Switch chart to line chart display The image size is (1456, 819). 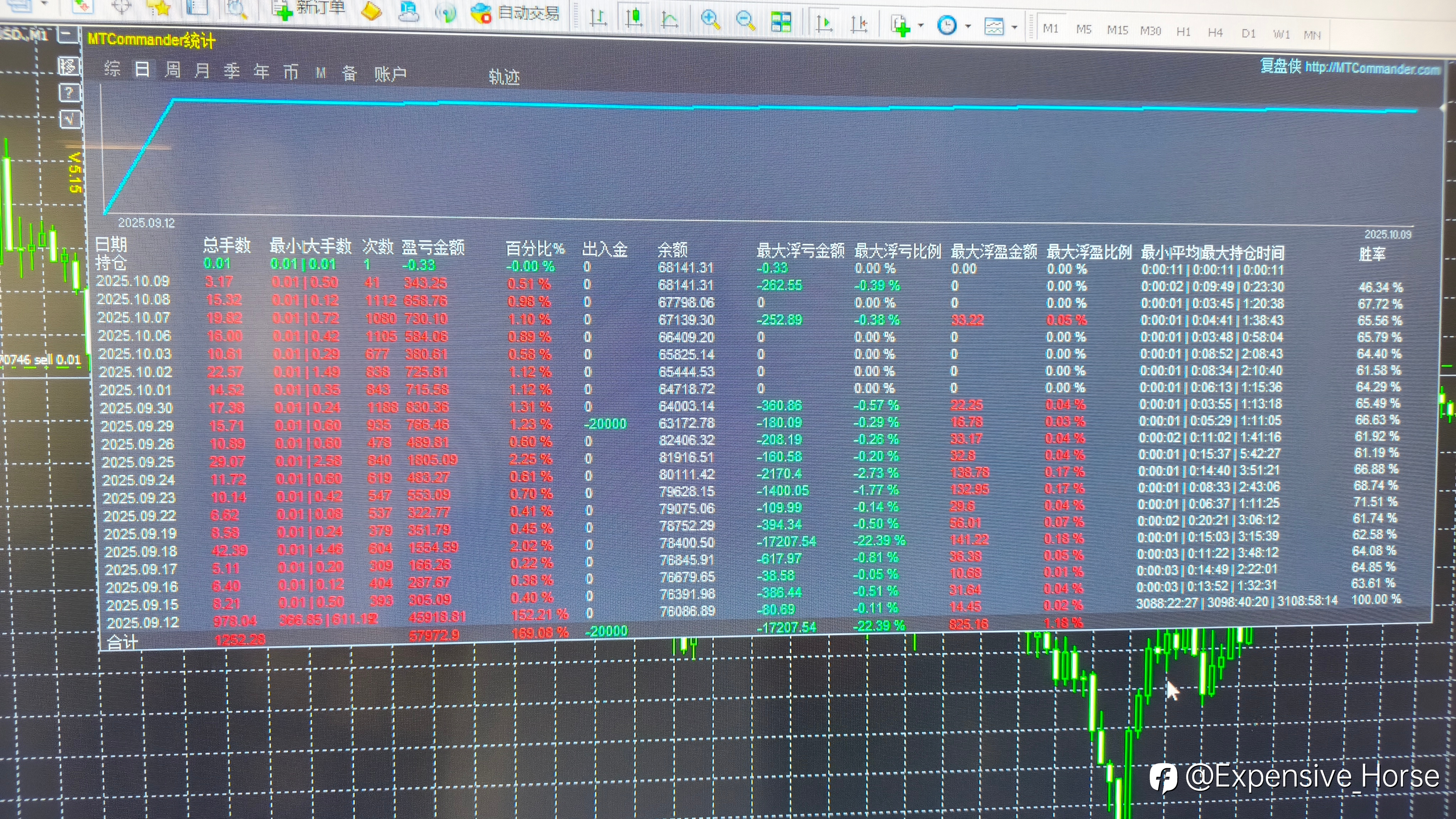coord(670,20)
